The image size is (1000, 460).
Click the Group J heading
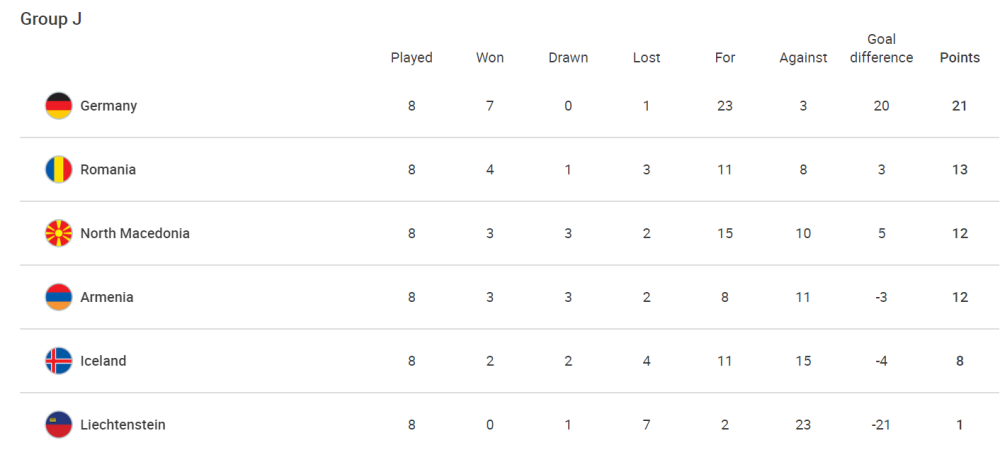click(51, 19)
